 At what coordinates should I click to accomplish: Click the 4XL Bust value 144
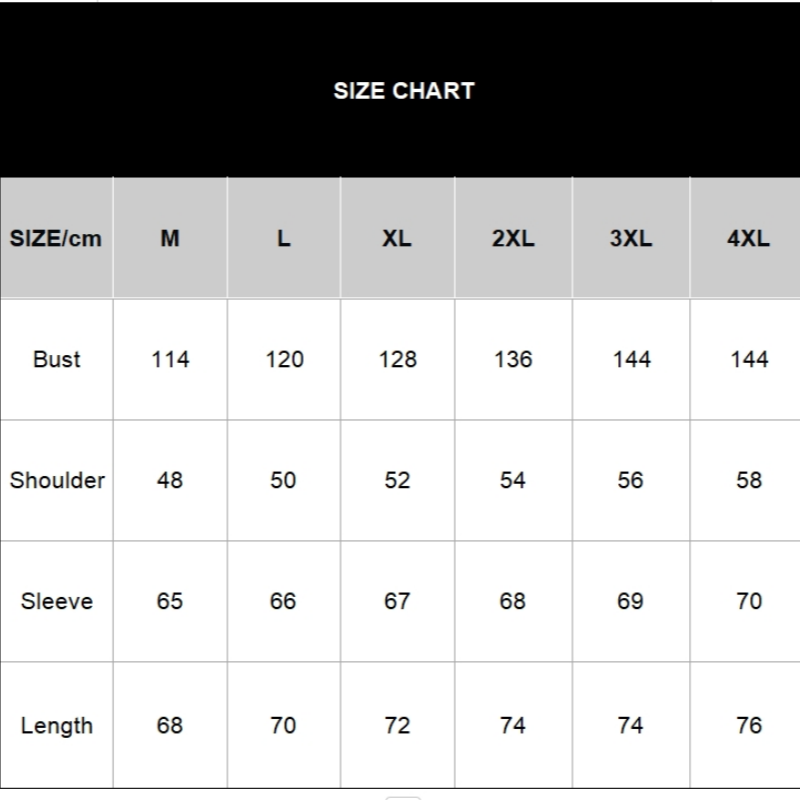pyautogui.click(x=749, y=359)
